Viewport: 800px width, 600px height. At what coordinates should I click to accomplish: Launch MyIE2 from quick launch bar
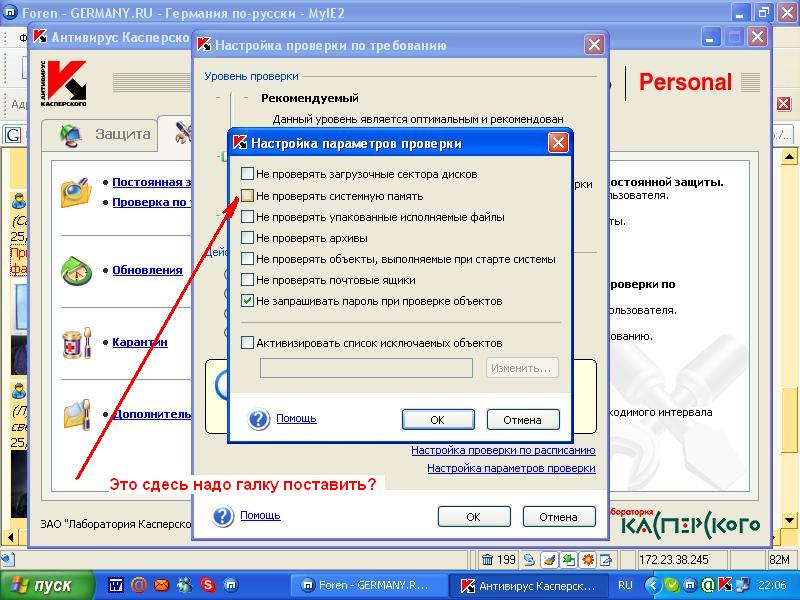[x=231, y=585]
